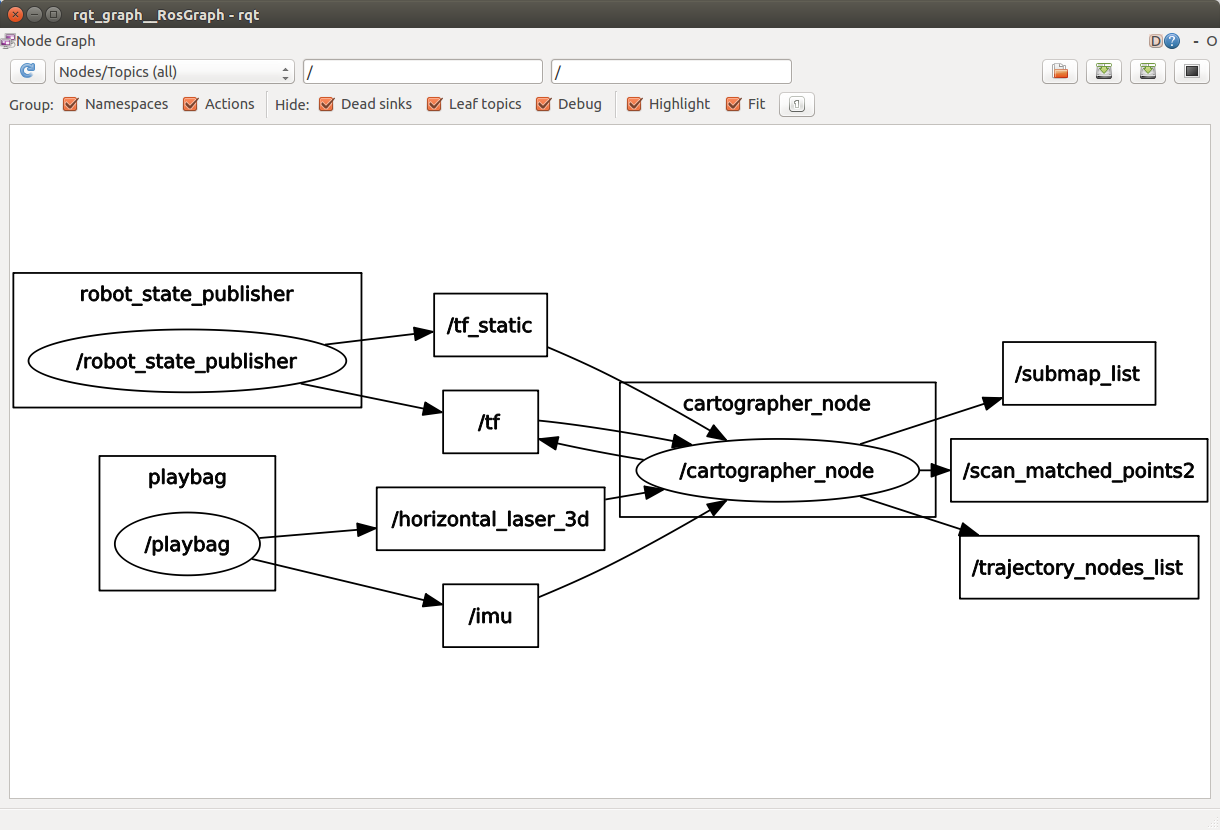
Task: Open DOT graph file folder icon
Action: click(x=1060, y=71)
